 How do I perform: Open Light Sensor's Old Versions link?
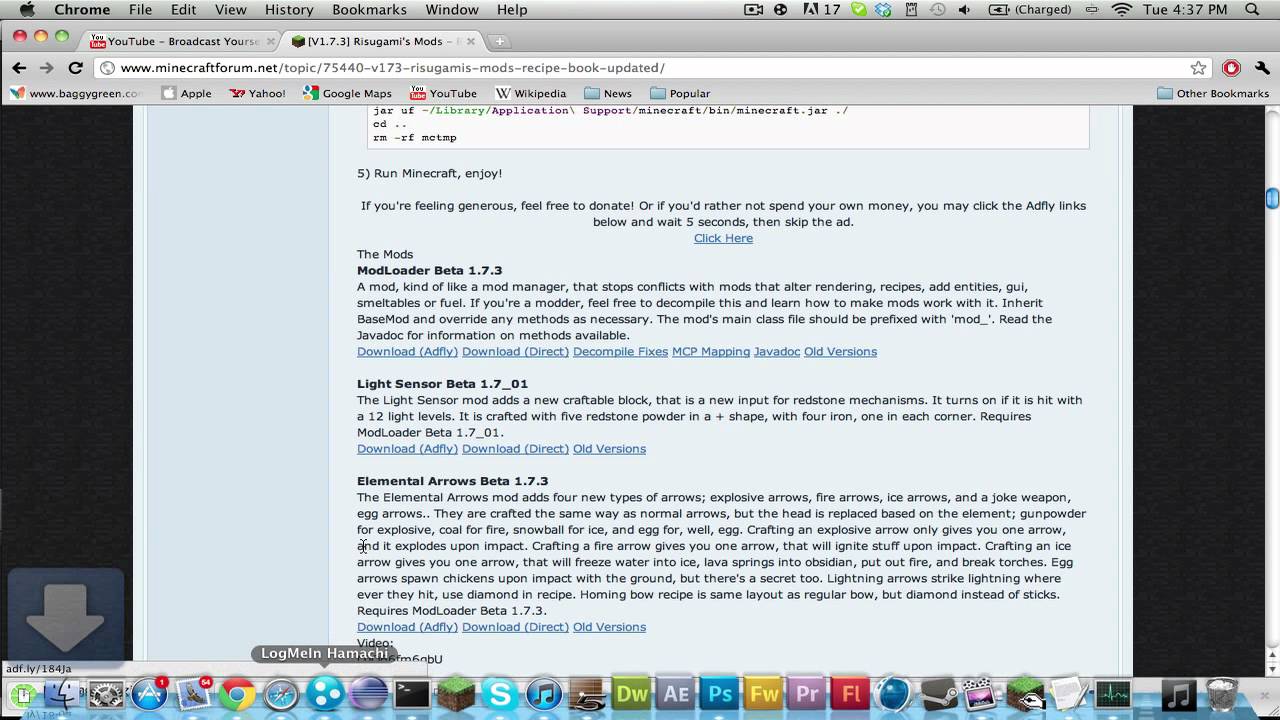[x=609, y=449]
